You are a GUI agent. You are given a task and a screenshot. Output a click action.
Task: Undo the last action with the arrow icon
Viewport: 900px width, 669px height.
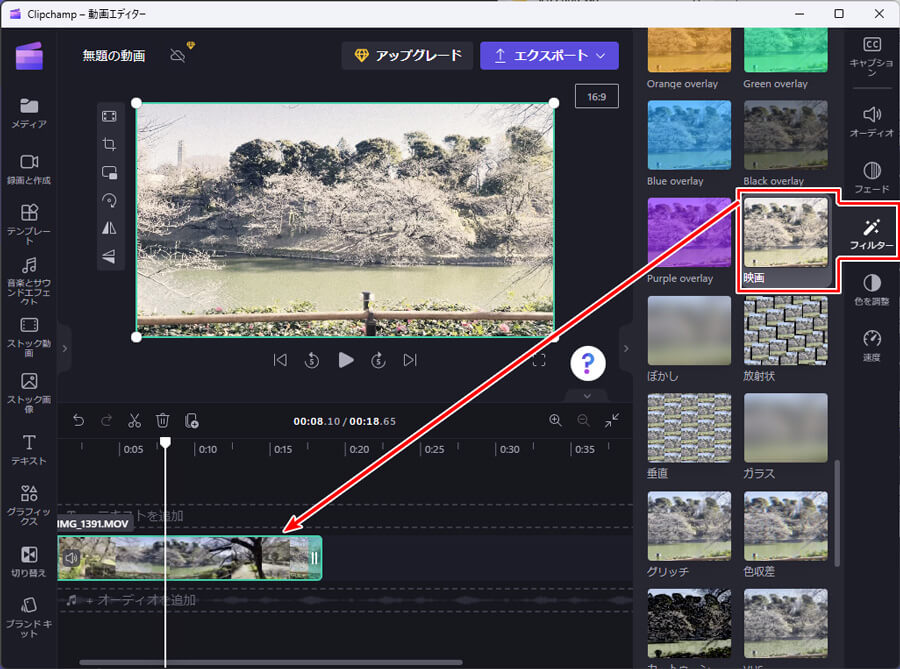click(x=79, y=421)
